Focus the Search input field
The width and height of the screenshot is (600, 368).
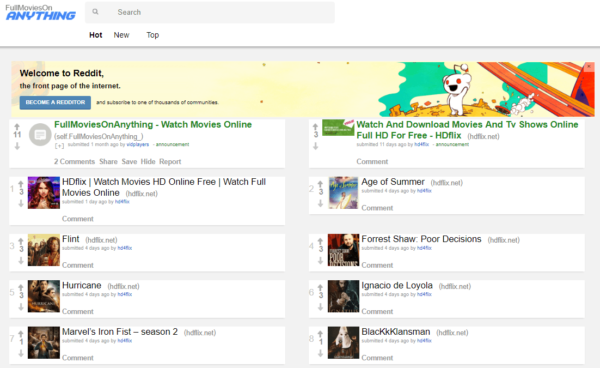pyautogui.click(x=210, y=12)
